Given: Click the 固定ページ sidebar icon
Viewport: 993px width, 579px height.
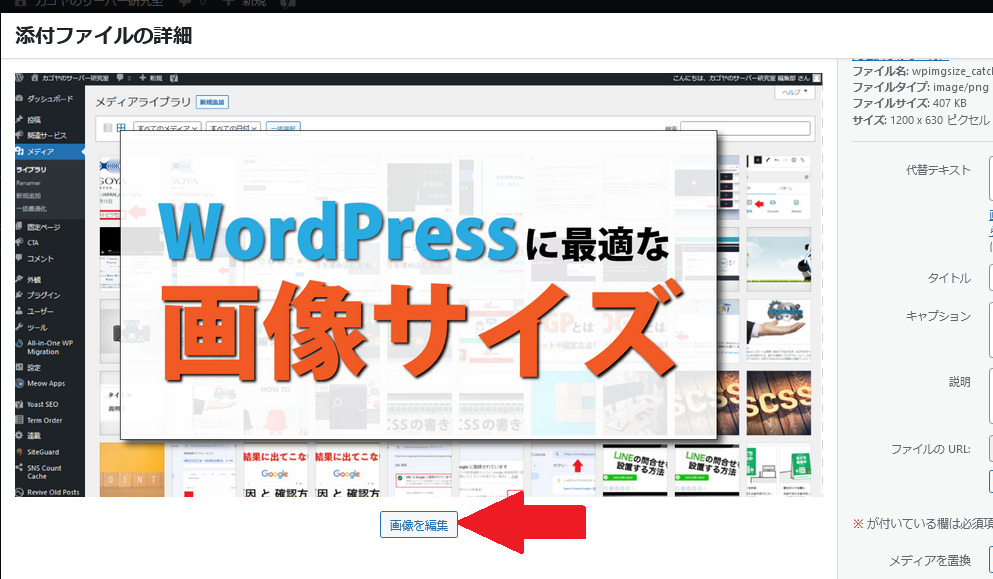Looking at the screenshot, I should [20, 227].
